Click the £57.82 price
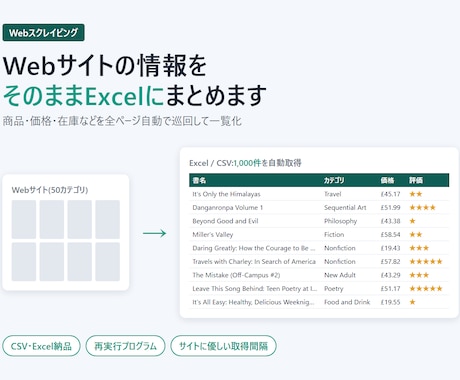460x380 pixels. 390,262
